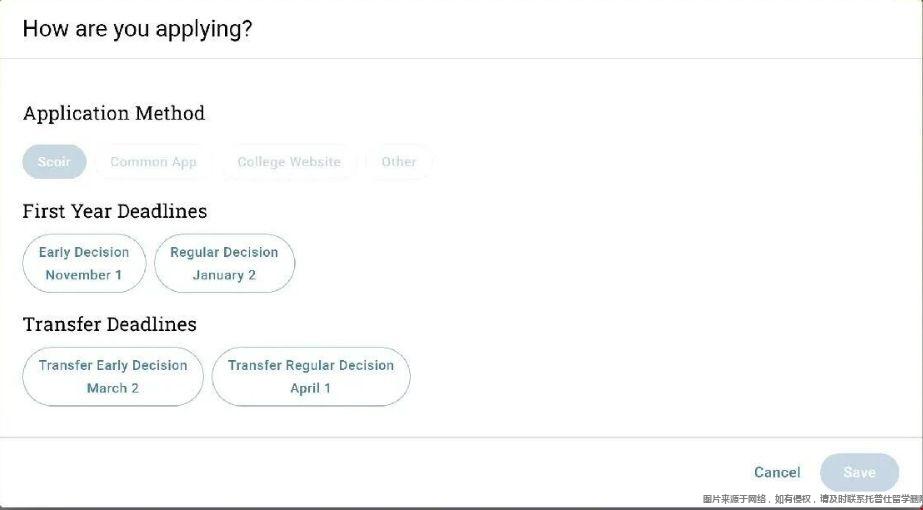Click the March 2 date text
Image resolution: width=923 pixels, height=510 pixels.
pyautogui.click(x=113, y=388)
